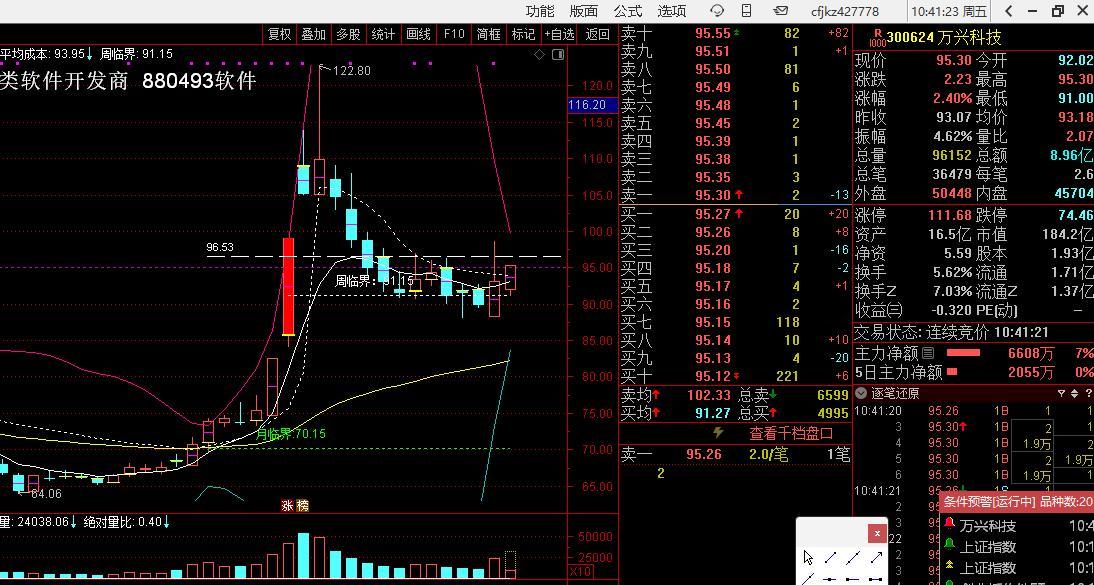Open the filter funnel icon in 逐笔还原 header
The image size is (1094, 585).
click(x=1061, y=394)
